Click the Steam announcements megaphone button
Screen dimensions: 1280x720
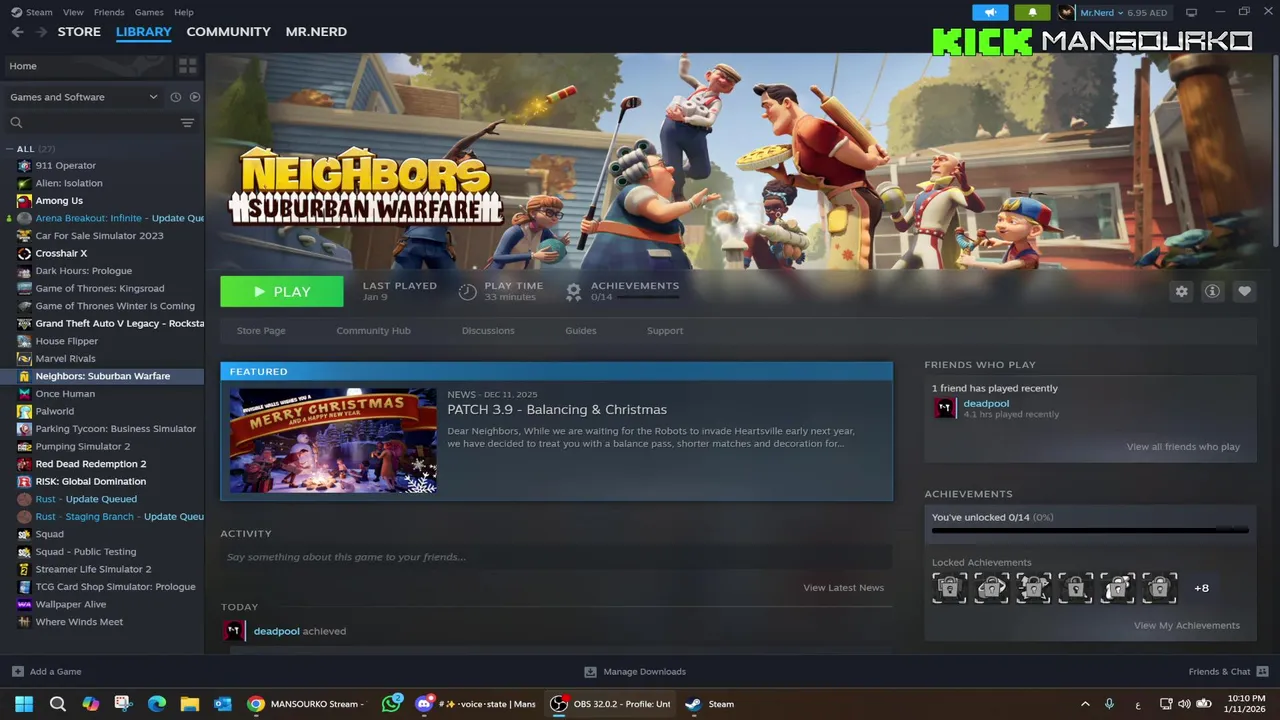click(990, 12)
